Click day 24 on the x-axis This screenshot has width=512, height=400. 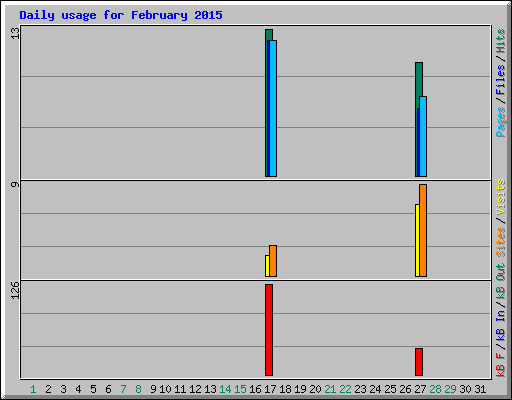[x=375, y=389]
